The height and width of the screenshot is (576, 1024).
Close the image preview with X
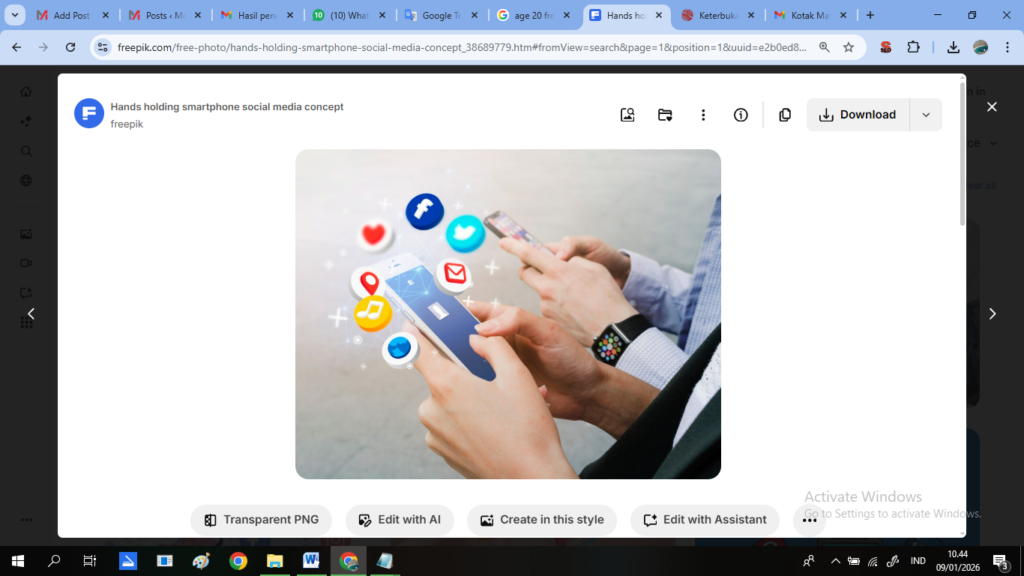(x=991, y=107)
